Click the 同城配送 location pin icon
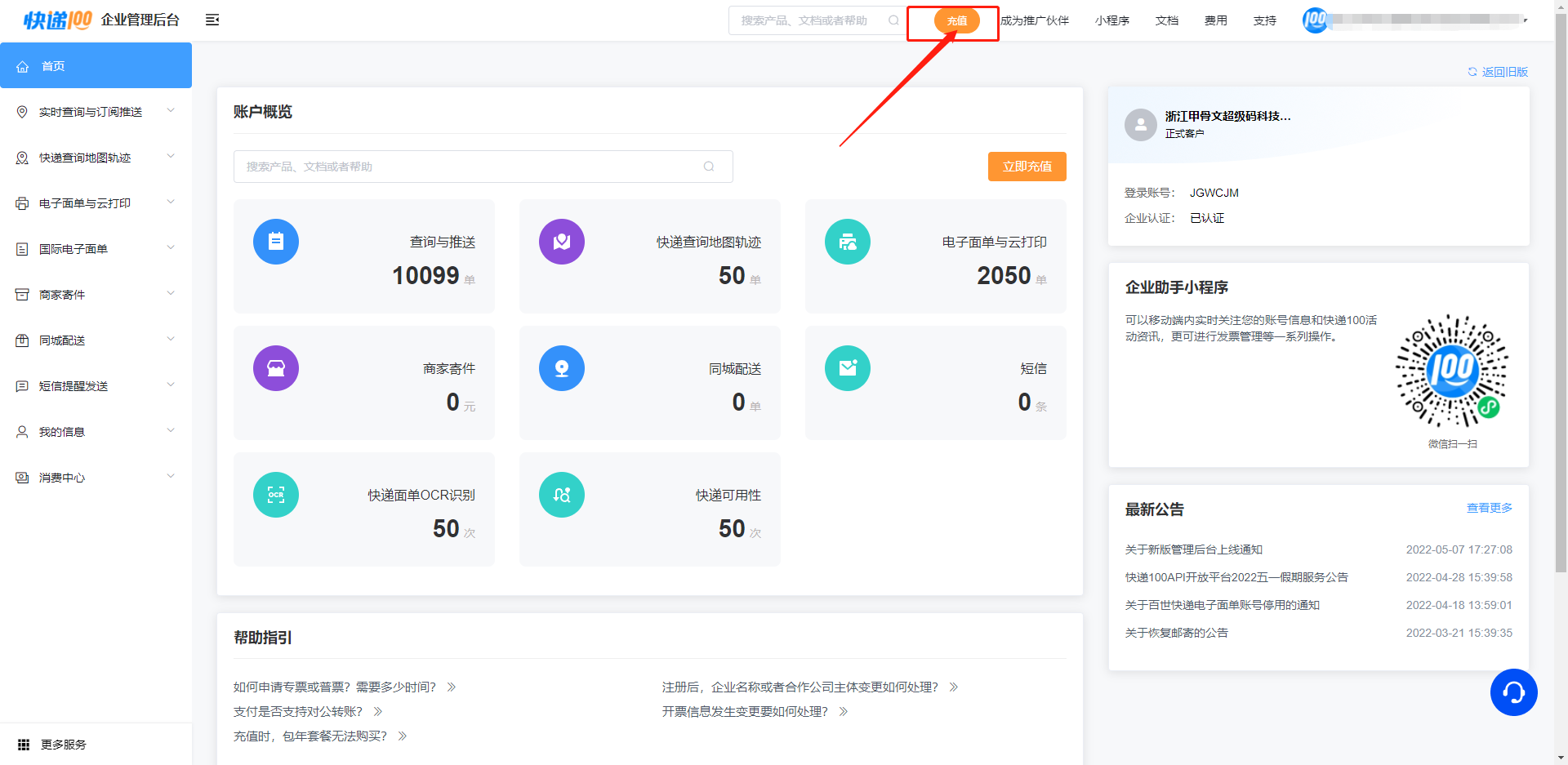Image resolution: width=1568 pixels, height=765 pixels. (x=562, y=368)
